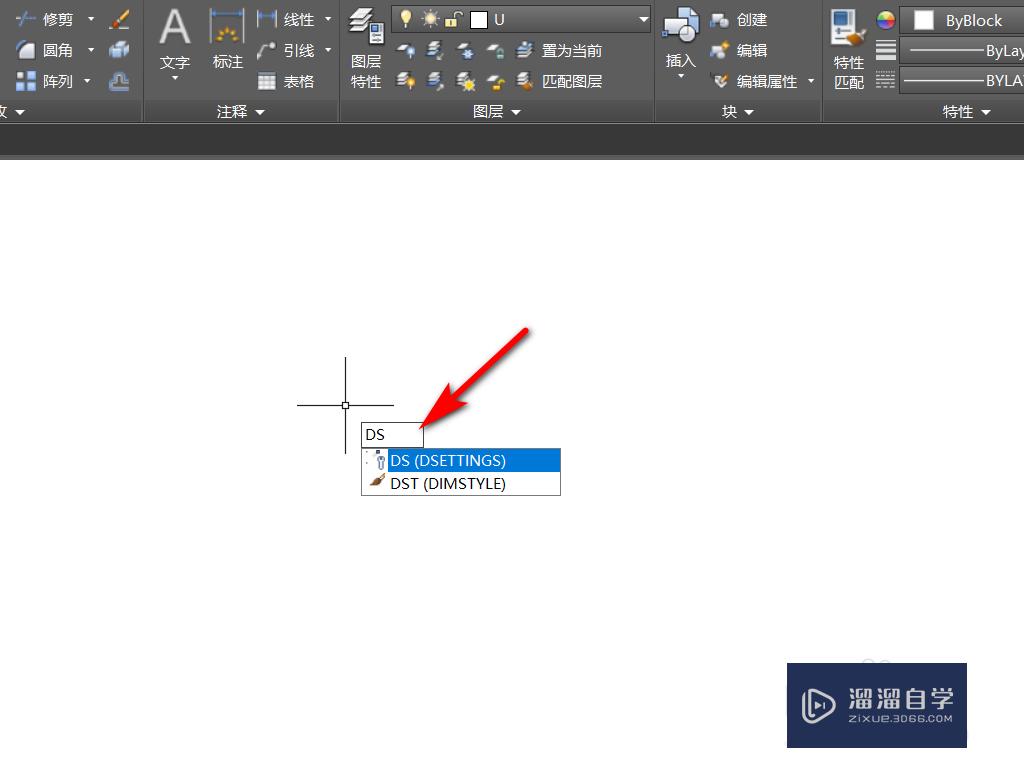
Task: Click the Erase tool icon
Action: [x=120, y=20]
